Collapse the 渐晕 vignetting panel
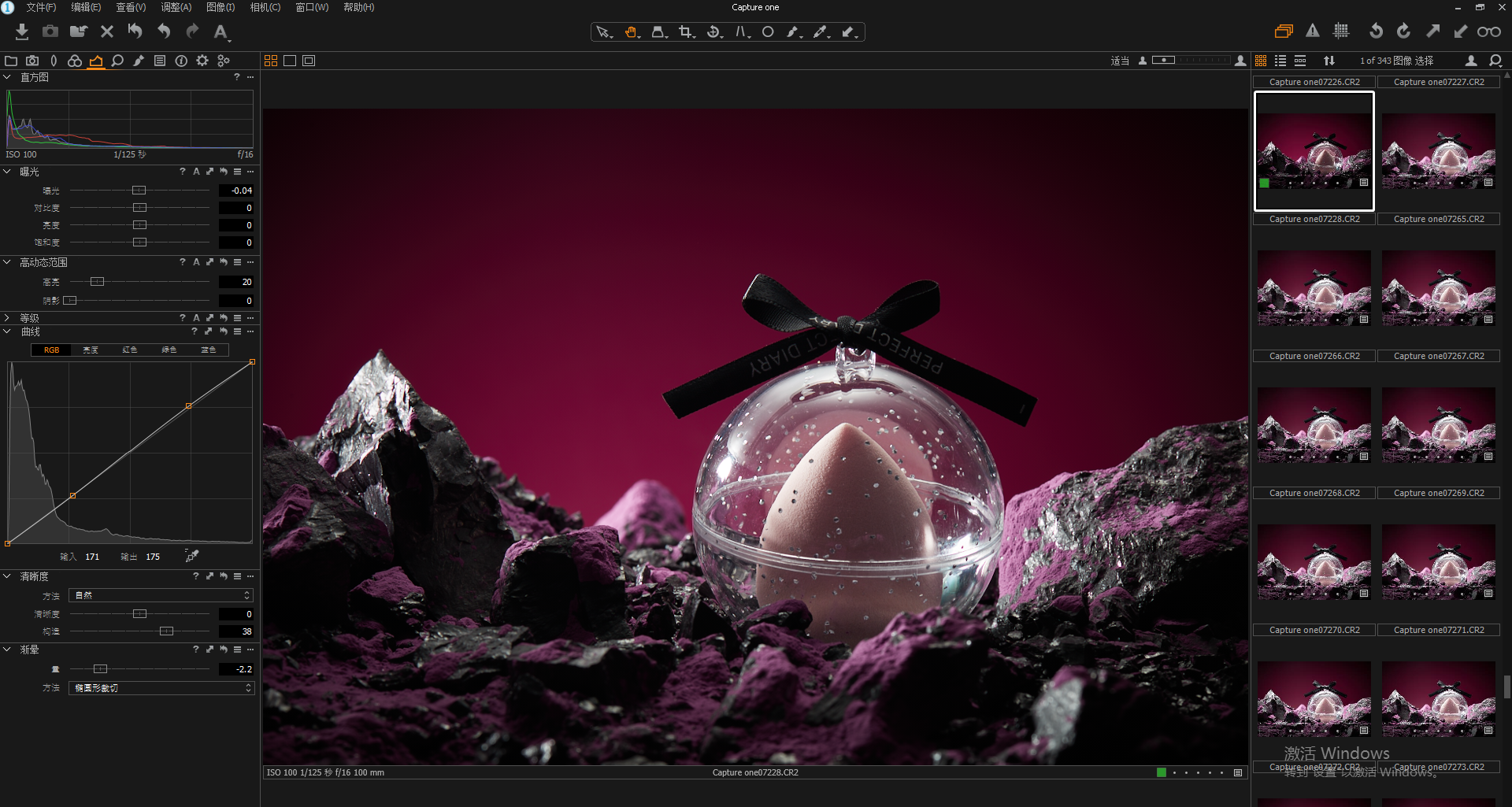The image size is (1512, 807). coord(7,650)
